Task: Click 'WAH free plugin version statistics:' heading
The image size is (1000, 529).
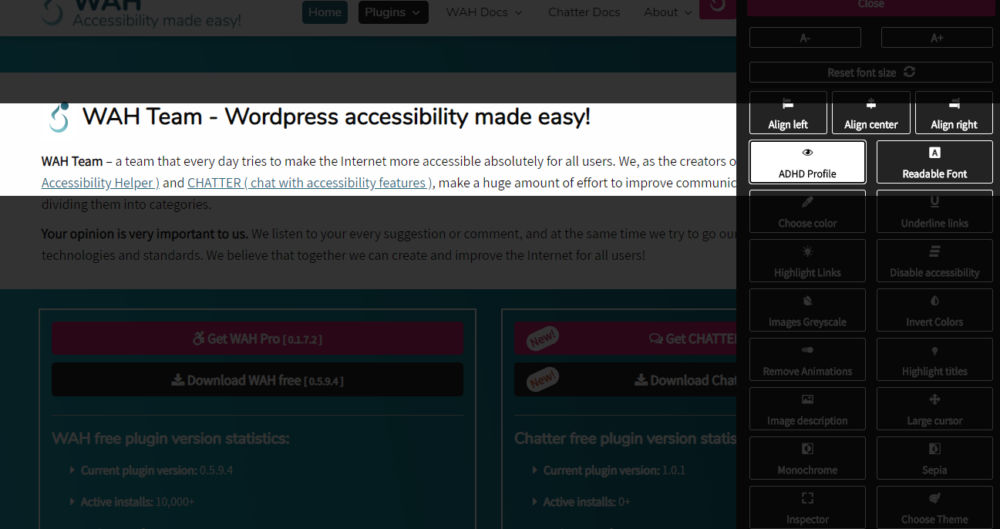Action: 171,438
